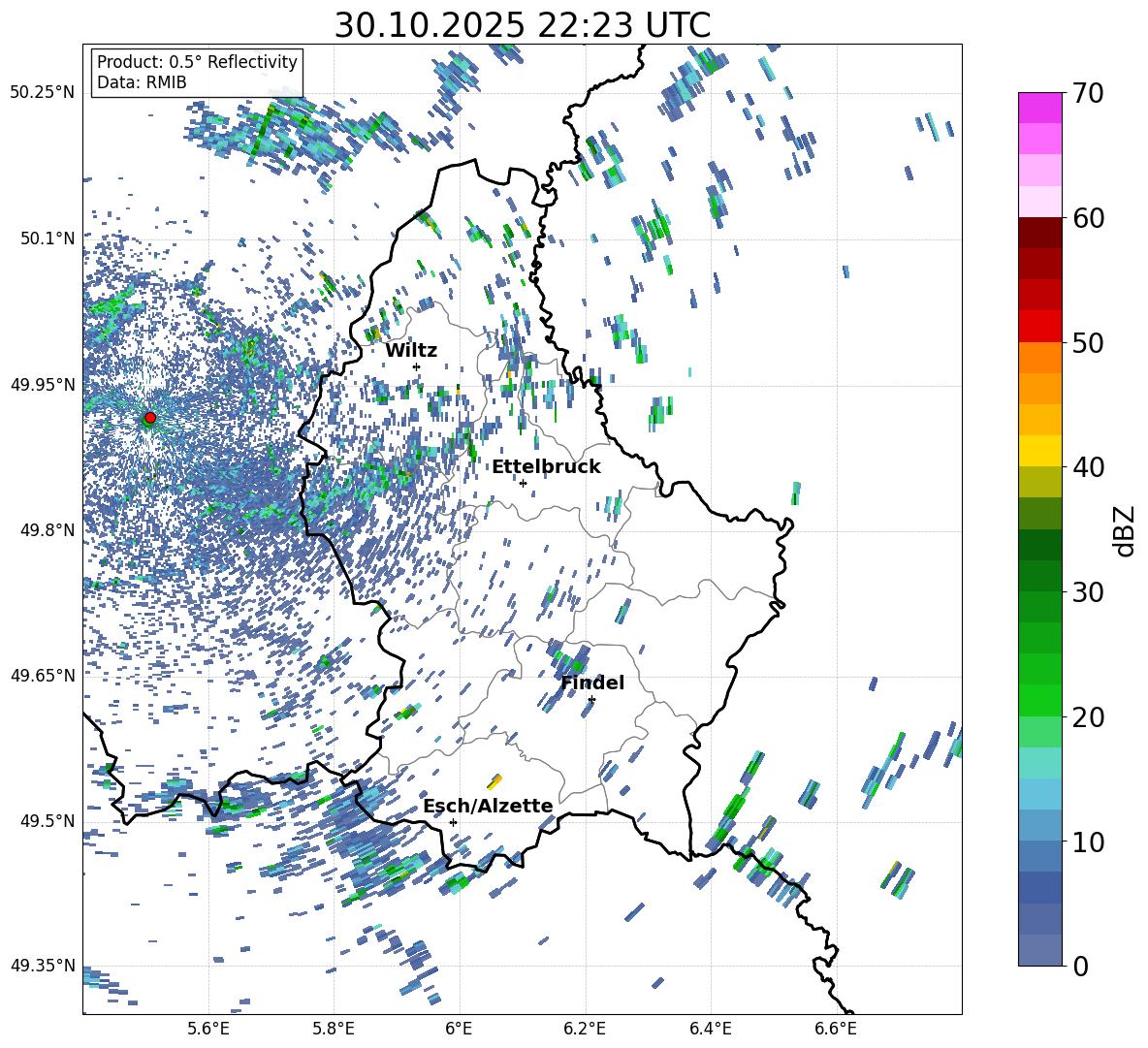Click the Product: 0.5° Reflectivity text

[x=197, y=62]
